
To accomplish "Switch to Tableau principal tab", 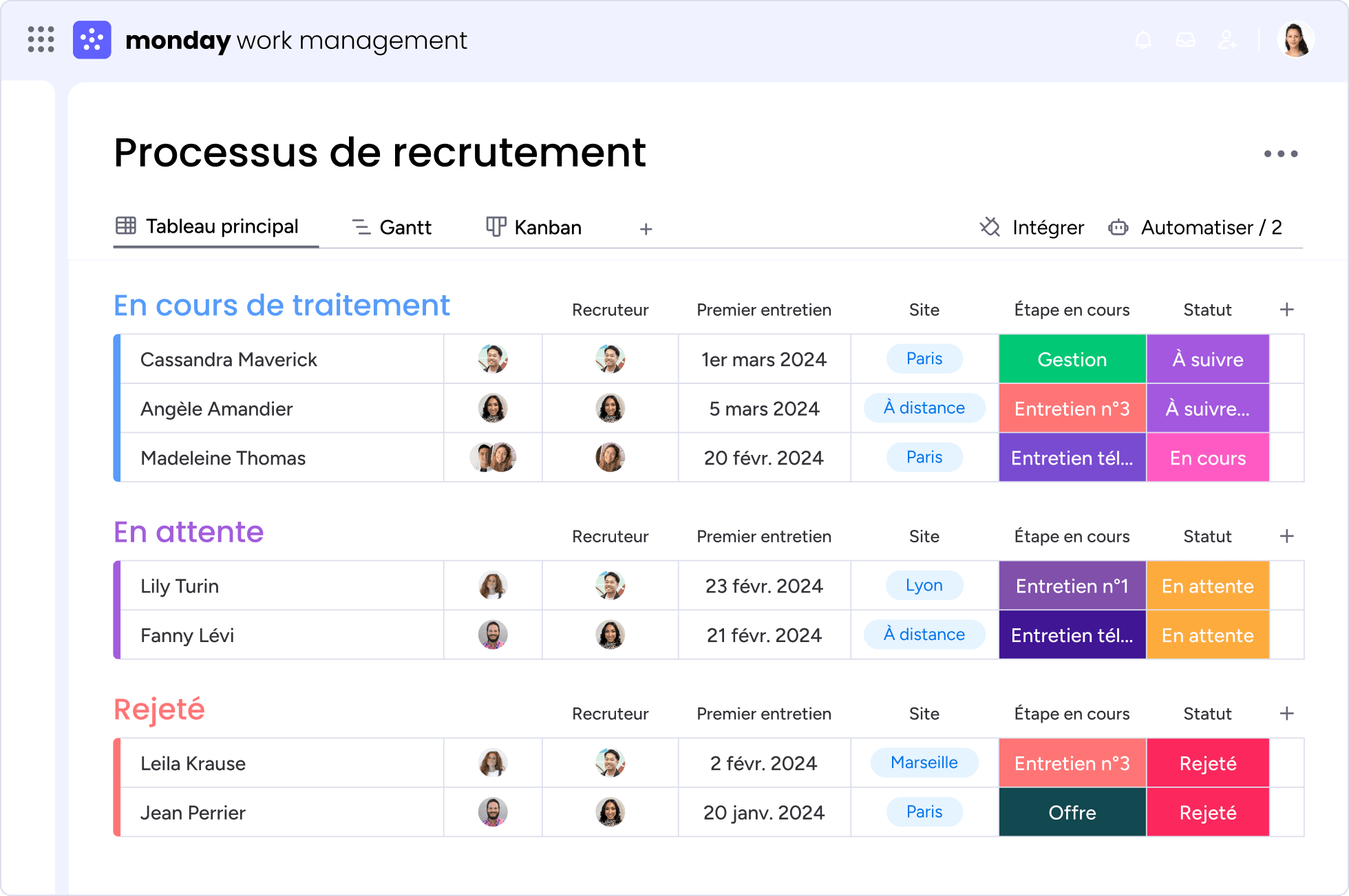I will (x=207, y=226).
